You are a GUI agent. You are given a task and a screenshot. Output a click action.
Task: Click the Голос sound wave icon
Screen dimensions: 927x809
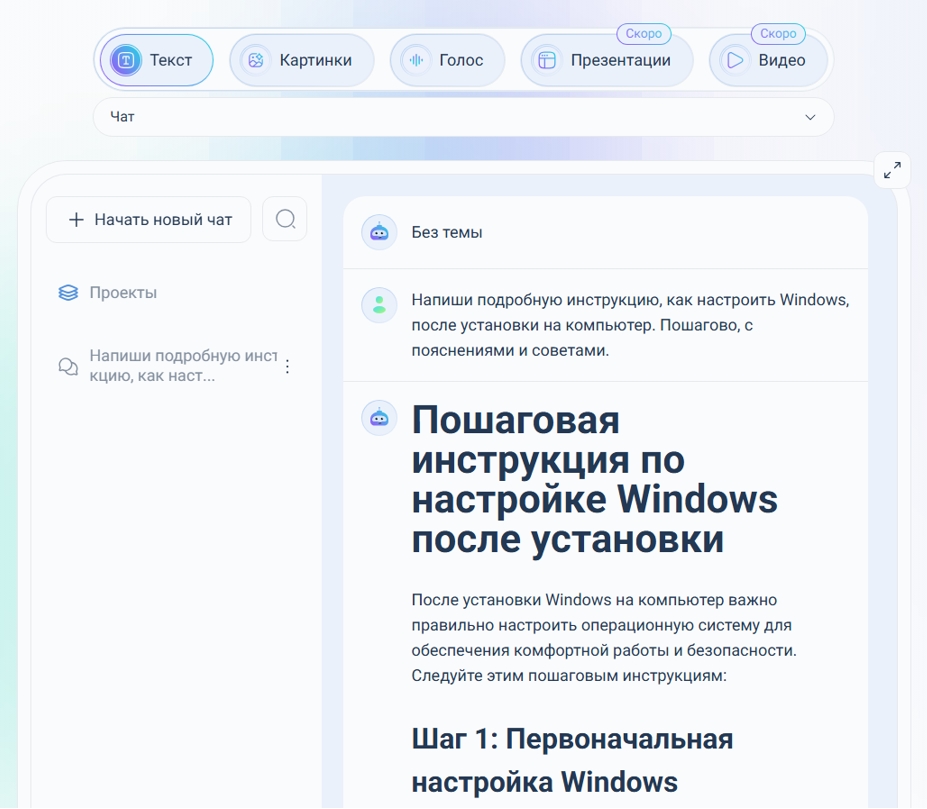pyautogui.click(x=416, y=60)
